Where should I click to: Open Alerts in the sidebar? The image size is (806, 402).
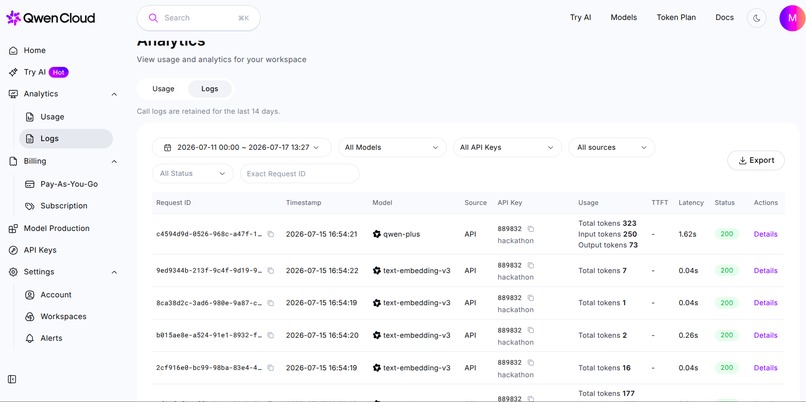point(51,338)
